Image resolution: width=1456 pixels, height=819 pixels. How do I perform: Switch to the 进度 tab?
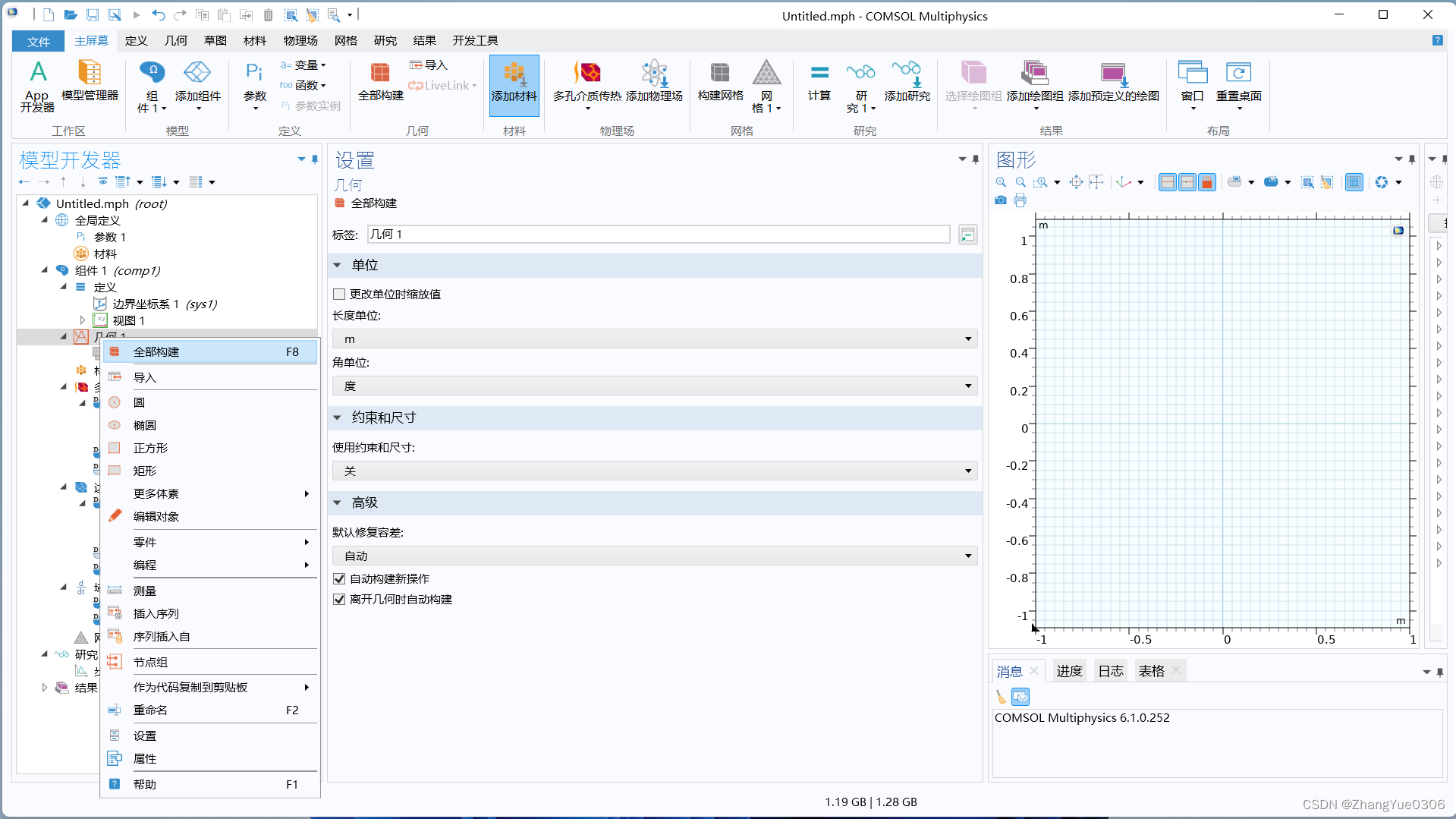click(x=1069, y=672)
